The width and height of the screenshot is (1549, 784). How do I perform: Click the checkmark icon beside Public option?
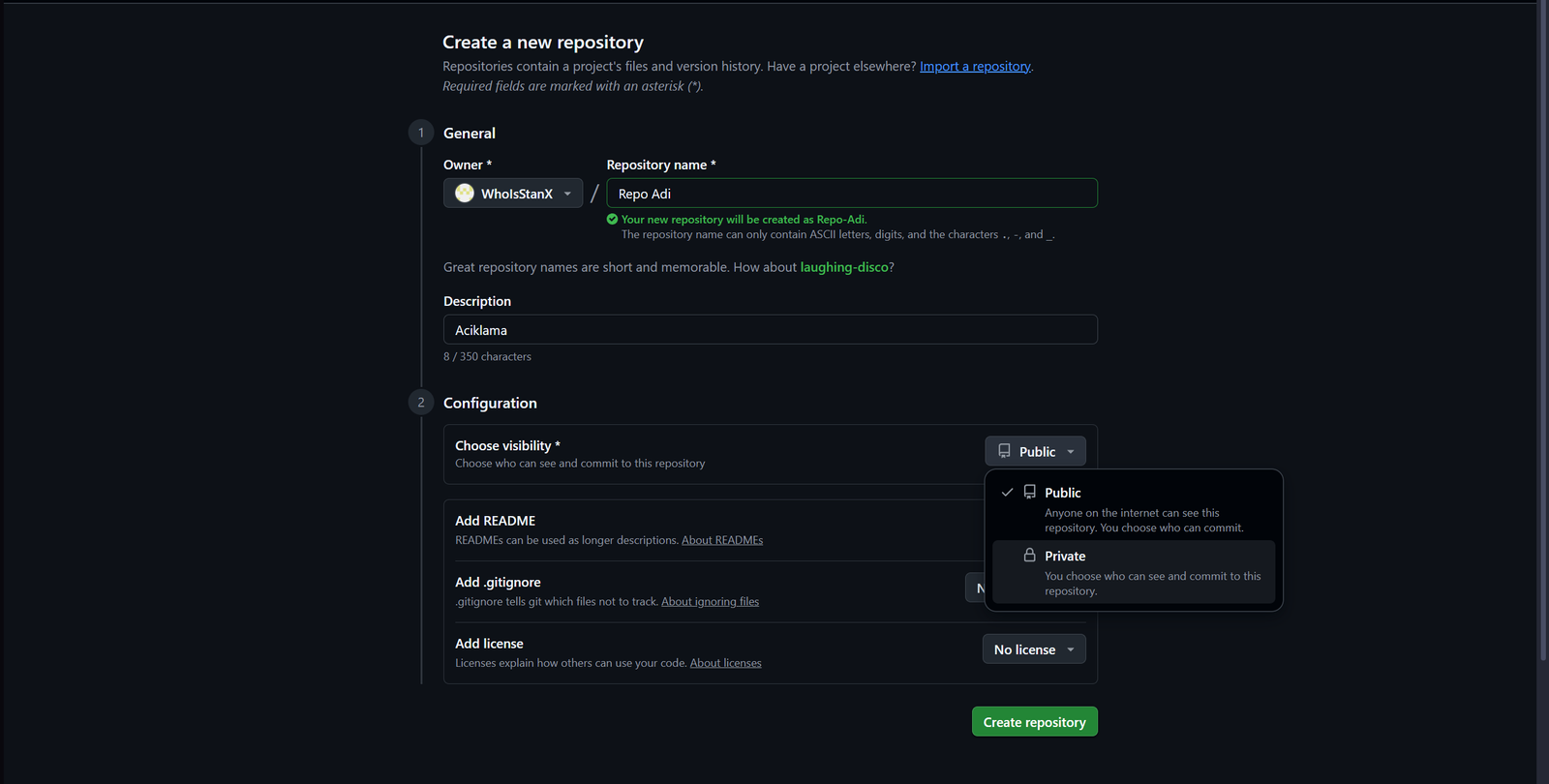point(1007,493)
